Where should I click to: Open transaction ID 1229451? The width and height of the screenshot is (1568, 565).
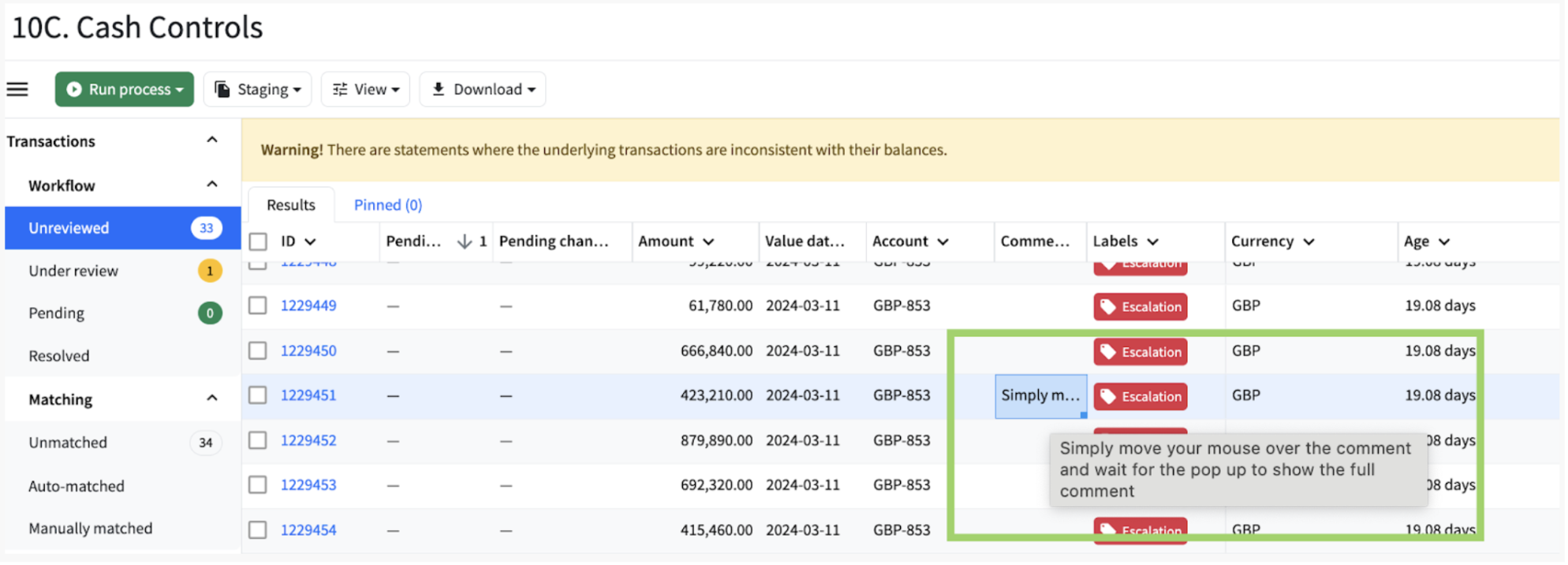click(x=308, y=395)
